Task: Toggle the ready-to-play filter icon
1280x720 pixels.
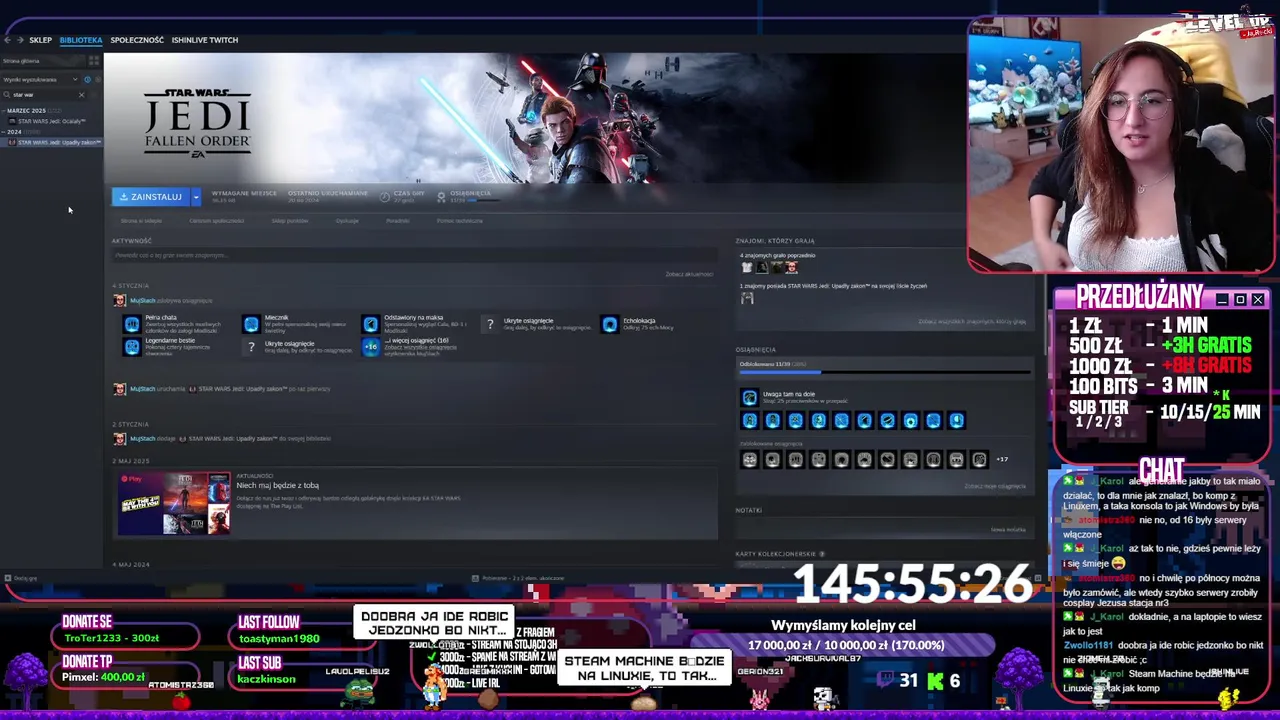Action: click(x=96, y=79)
